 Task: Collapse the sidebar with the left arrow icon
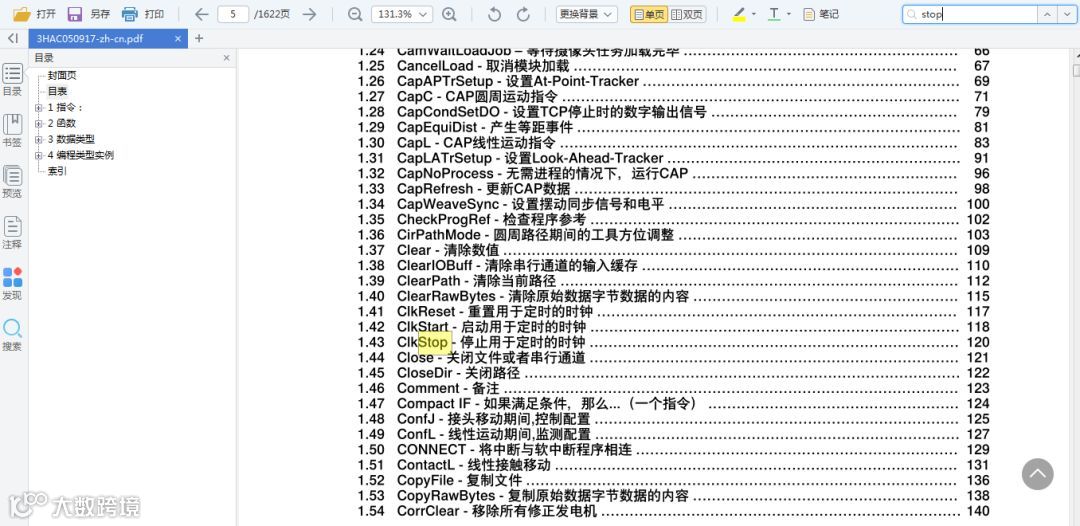click(13, 39)
